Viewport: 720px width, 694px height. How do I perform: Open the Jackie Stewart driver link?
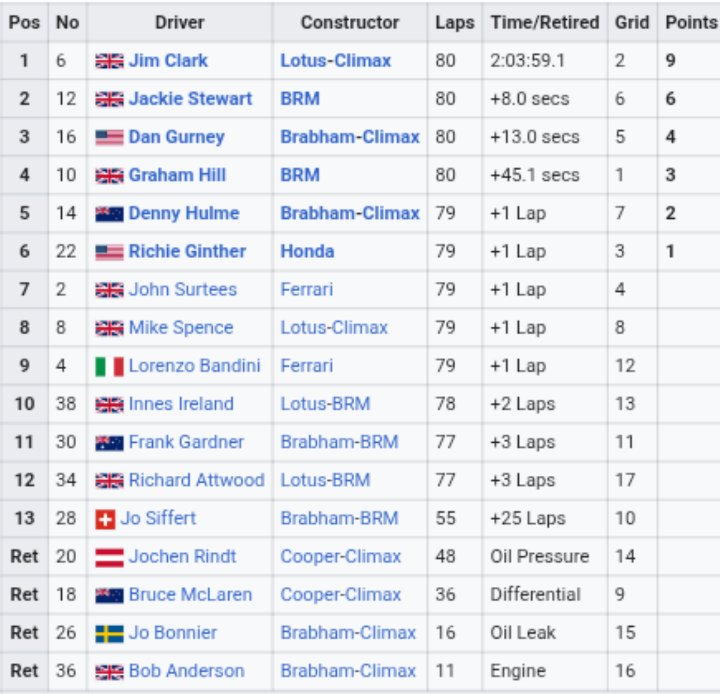pos(191,99)
